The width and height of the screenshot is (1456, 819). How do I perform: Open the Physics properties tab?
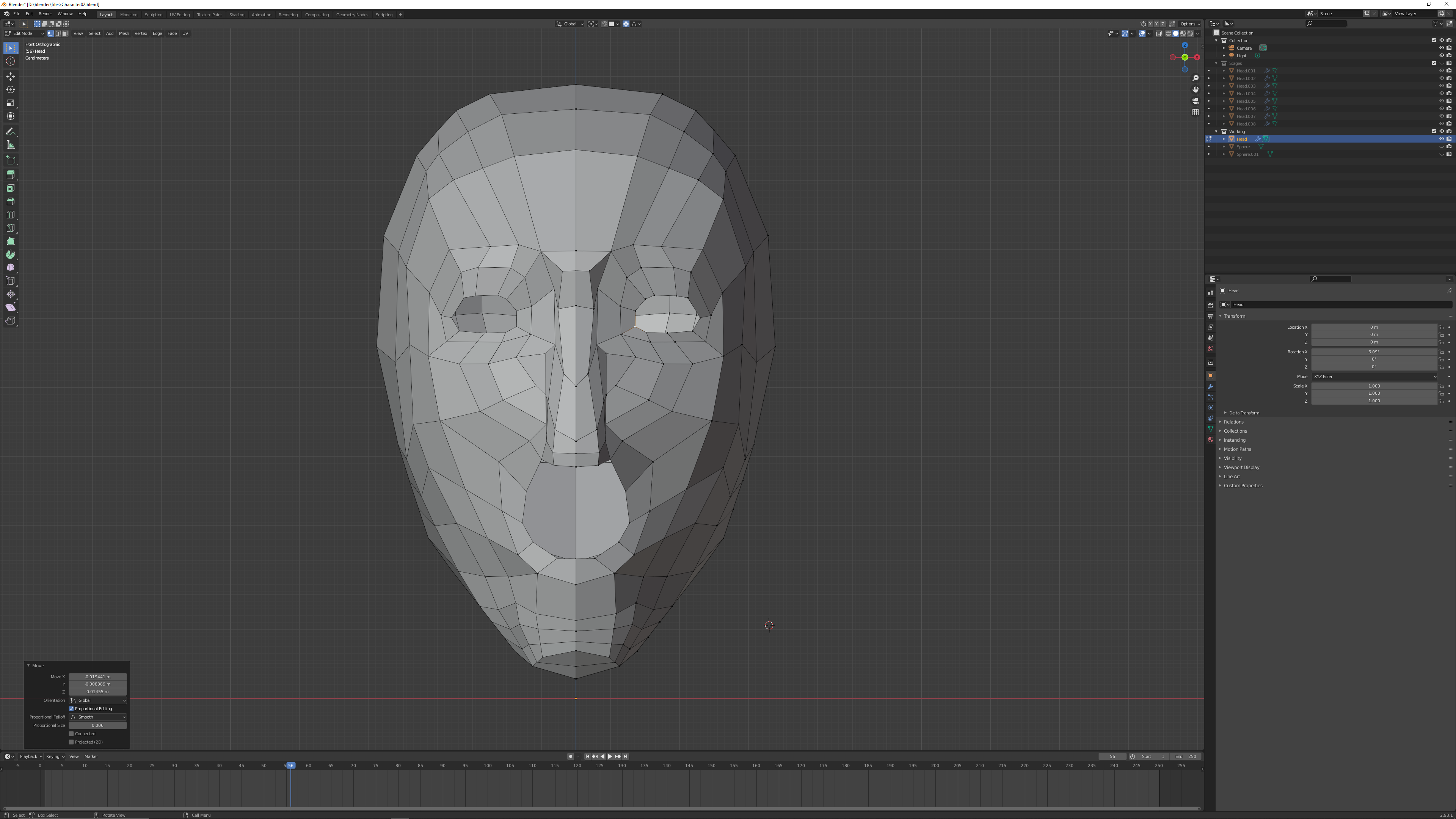click(x=1210, y=408)
